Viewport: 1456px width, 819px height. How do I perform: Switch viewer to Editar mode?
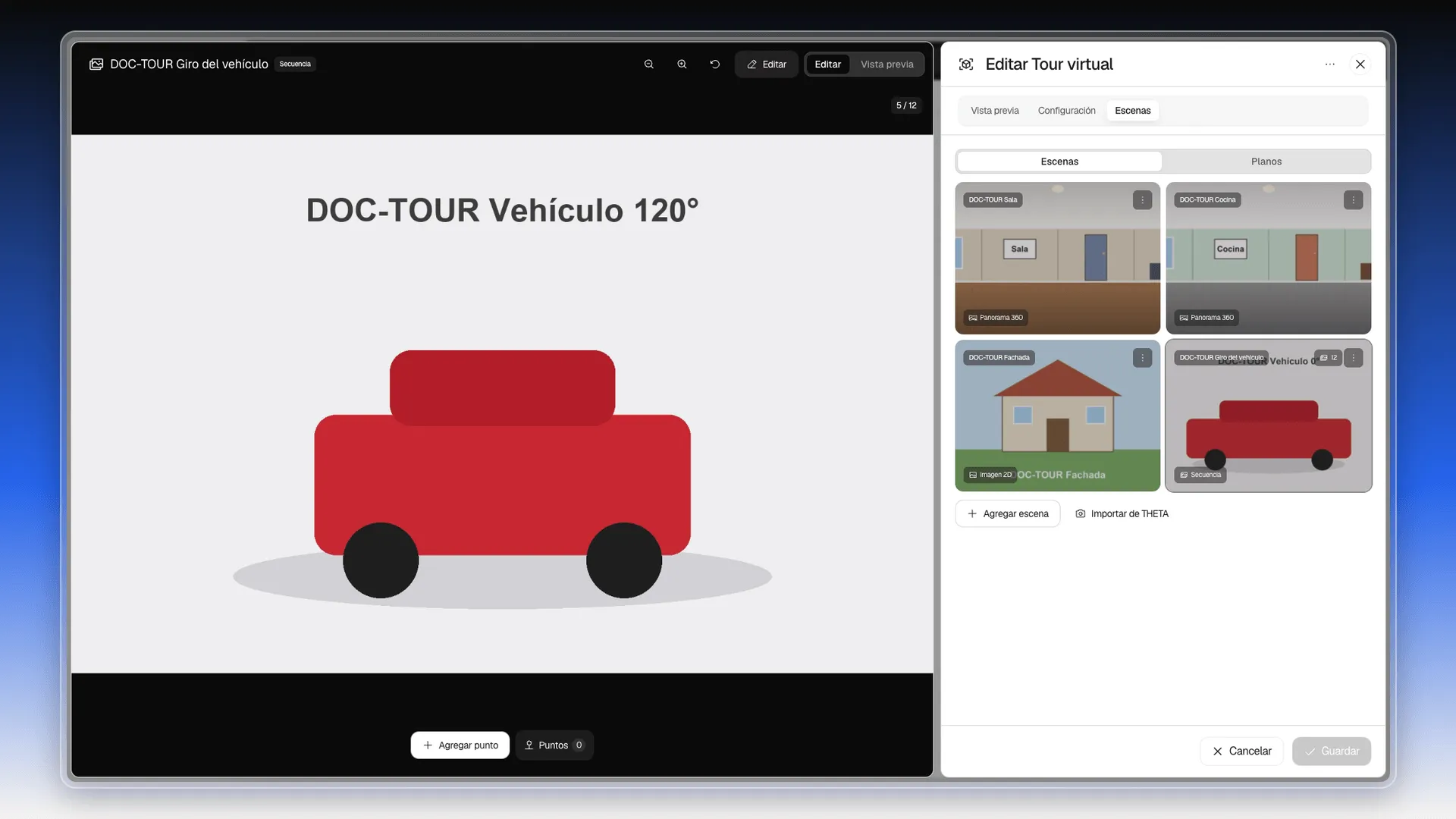tap(827, 64)
